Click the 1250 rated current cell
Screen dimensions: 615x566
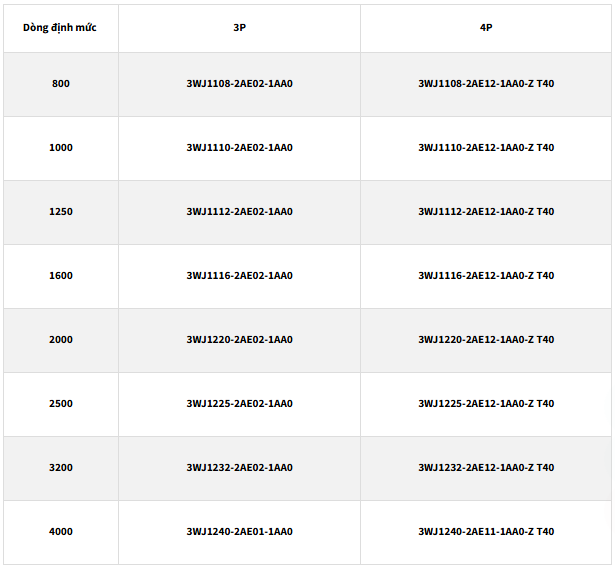tap(61, 212)
